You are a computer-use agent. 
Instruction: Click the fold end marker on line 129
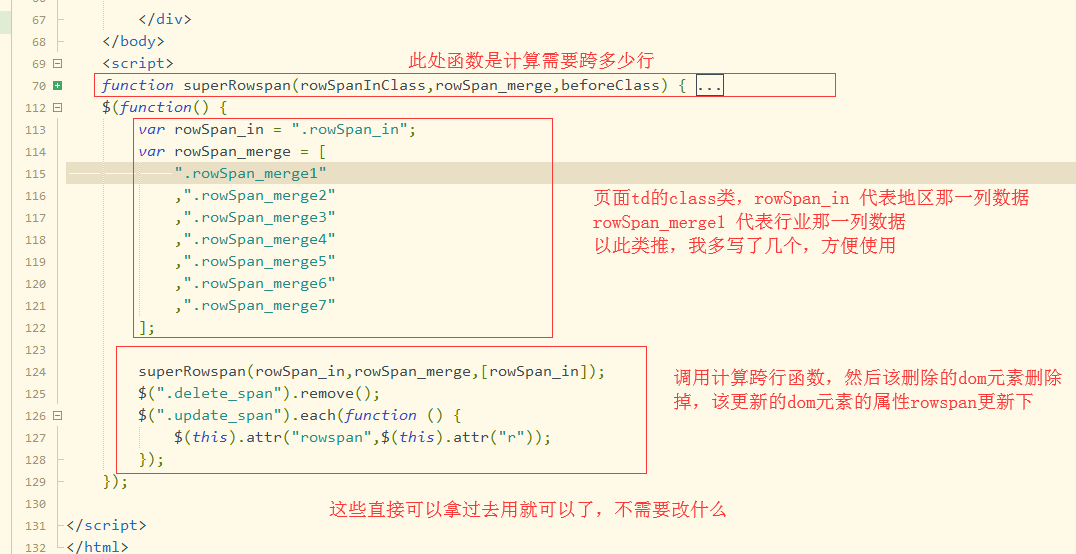60,481
